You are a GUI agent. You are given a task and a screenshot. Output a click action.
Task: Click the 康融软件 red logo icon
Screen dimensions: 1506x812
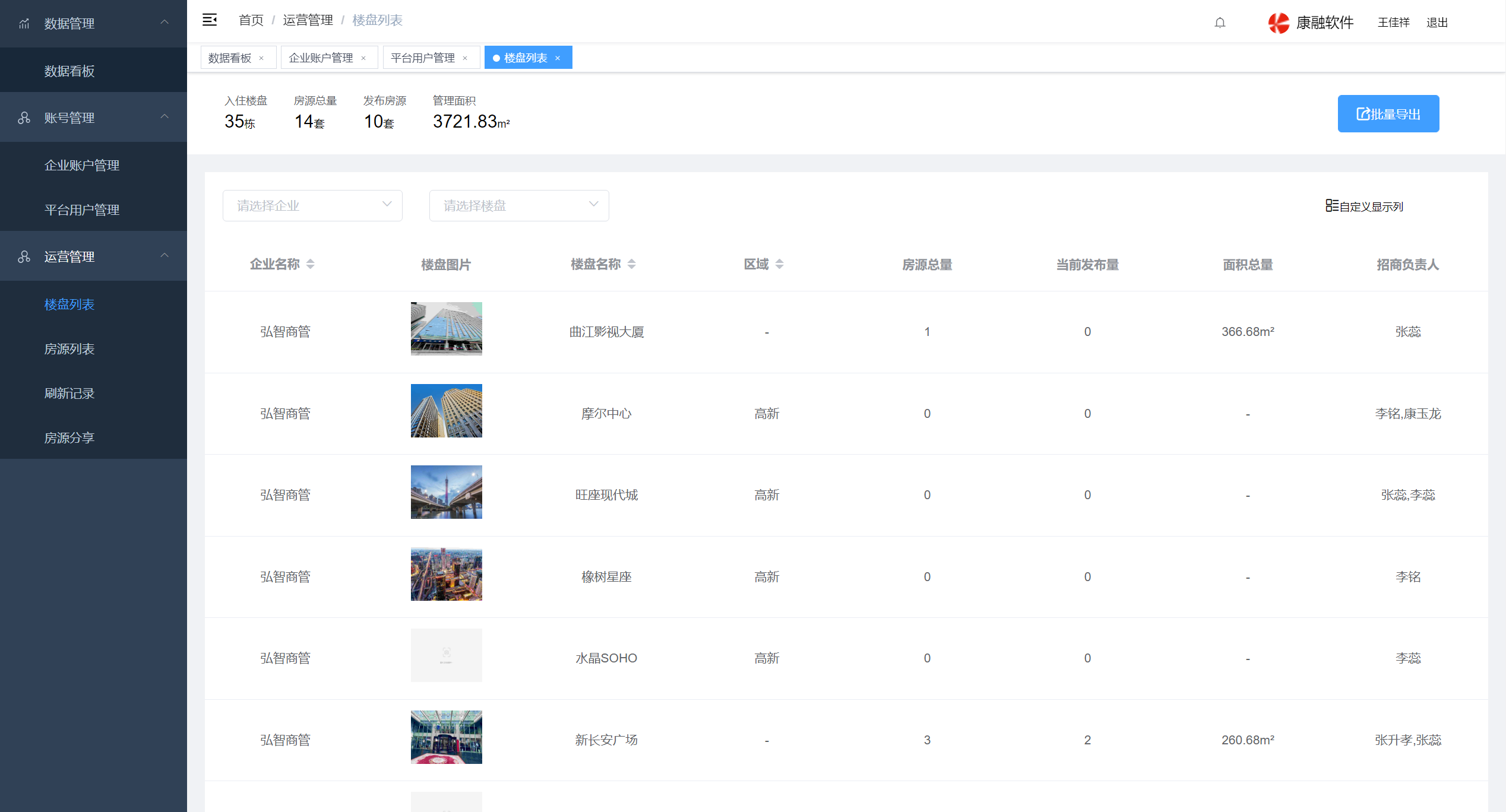pos(1279,23)
